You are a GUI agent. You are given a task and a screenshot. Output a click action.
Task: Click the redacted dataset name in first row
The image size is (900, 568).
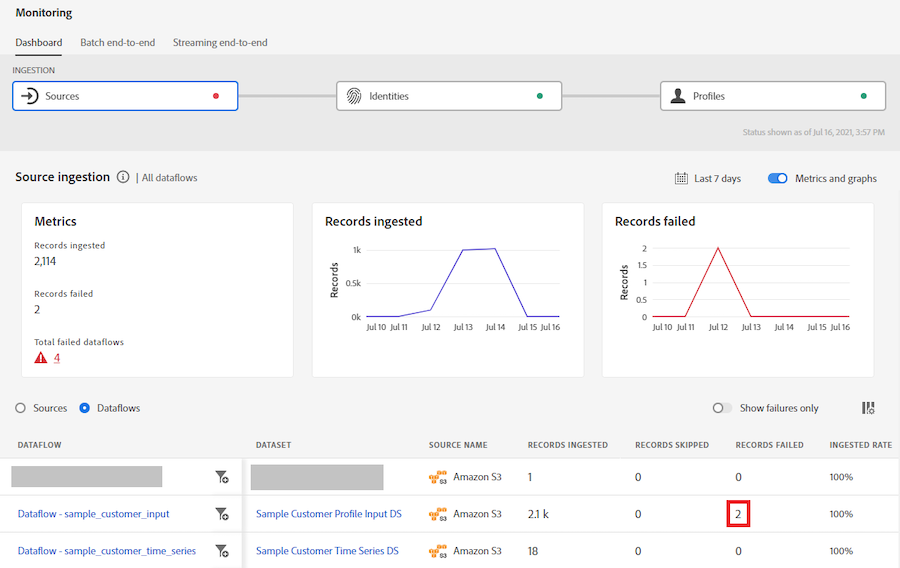(317, 477)
